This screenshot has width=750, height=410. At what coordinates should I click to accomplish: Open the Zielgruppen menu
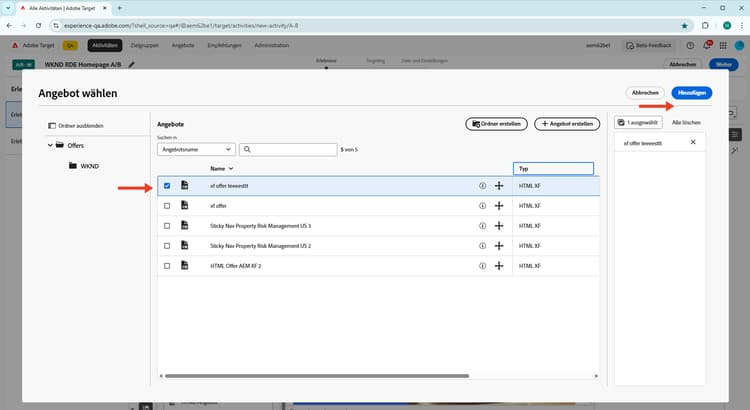coord(144,45)
